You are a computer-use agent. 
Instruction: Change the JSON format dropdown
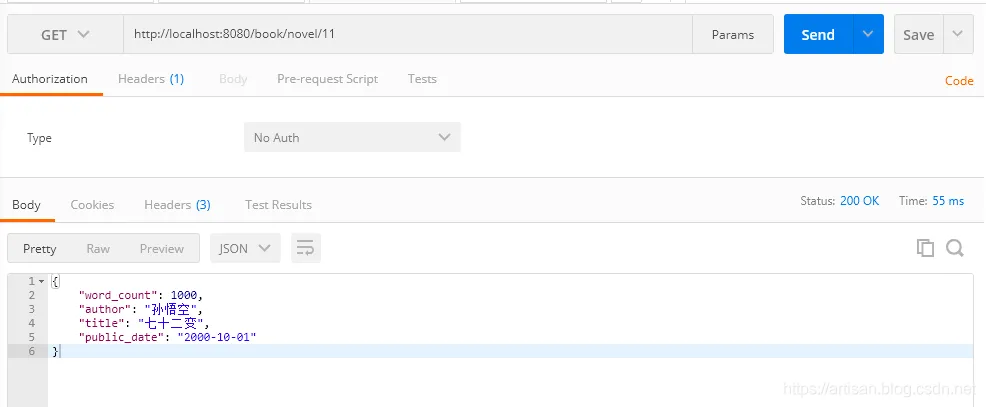point(245,248)
